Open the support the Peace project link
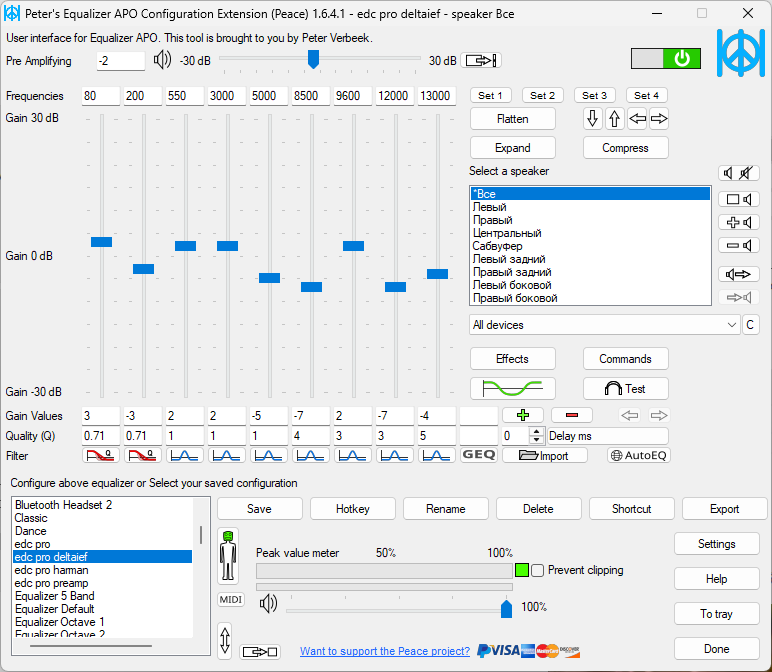 tap(385, 651)
